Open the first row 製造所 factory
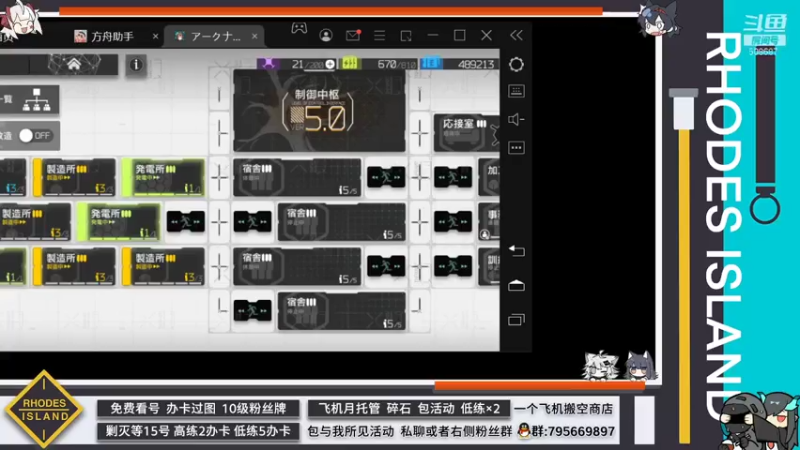 point(74,177)
